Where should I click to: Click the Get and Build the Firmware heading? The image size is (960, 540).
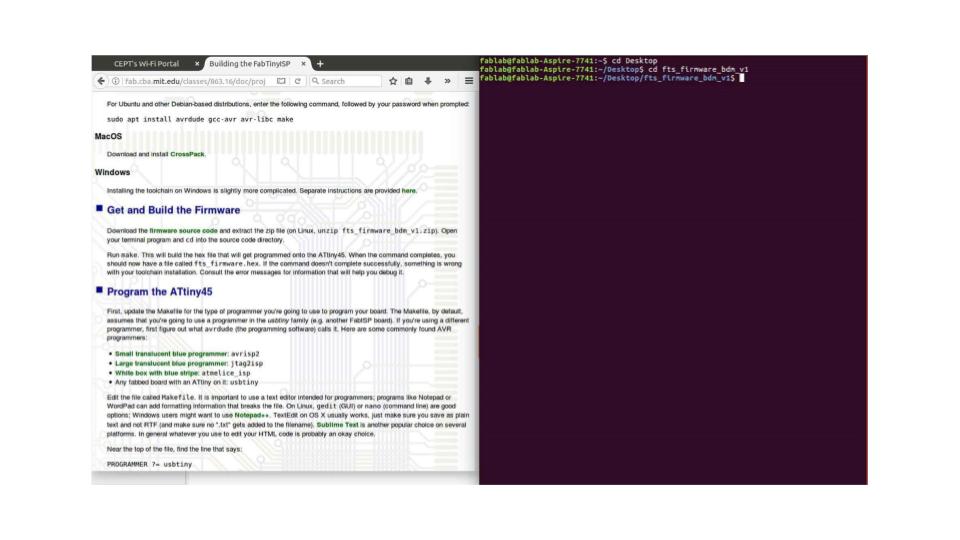point(173,210)
